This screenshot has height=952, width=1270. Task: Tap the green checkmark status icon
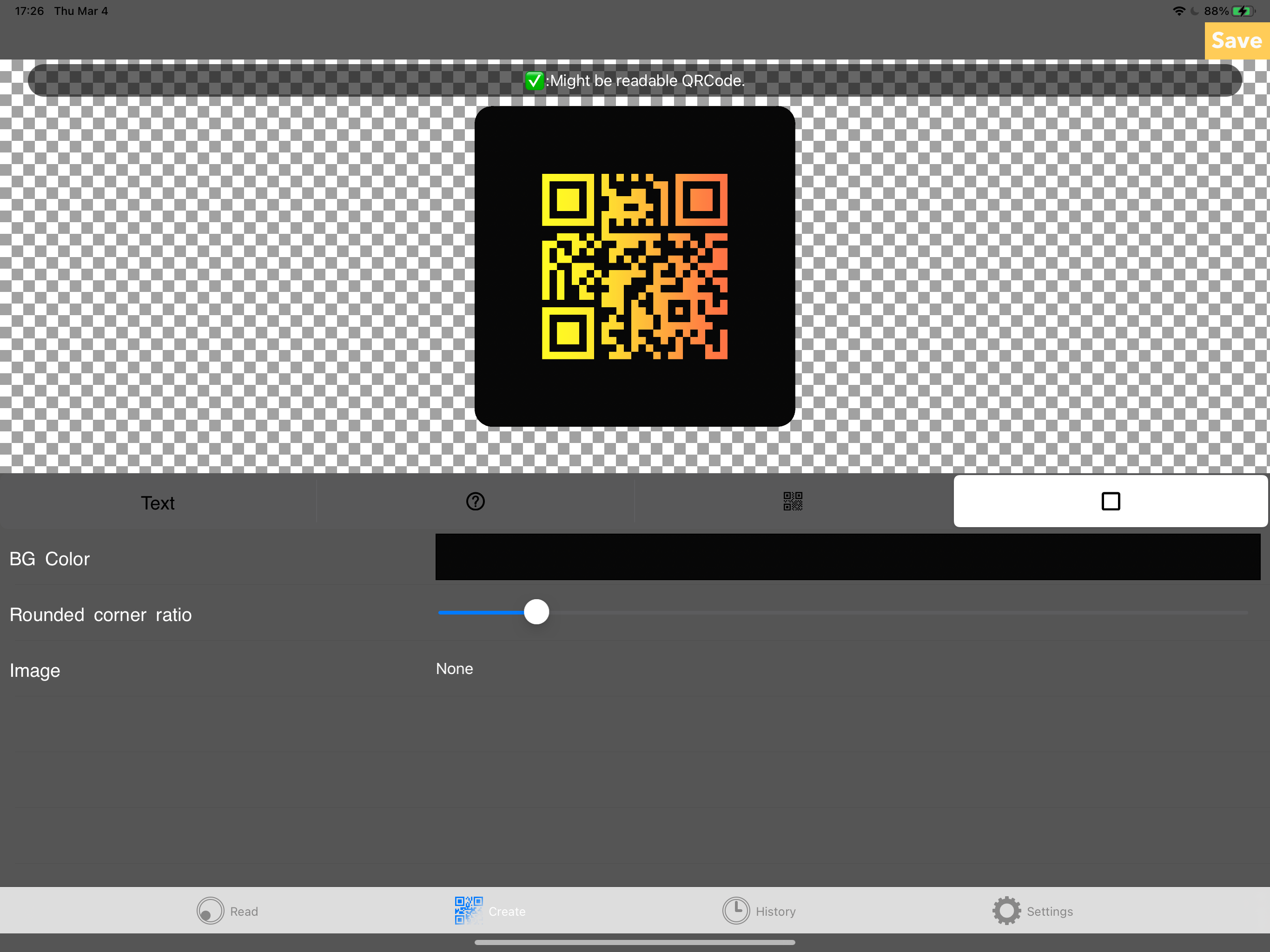click(534, 81)
